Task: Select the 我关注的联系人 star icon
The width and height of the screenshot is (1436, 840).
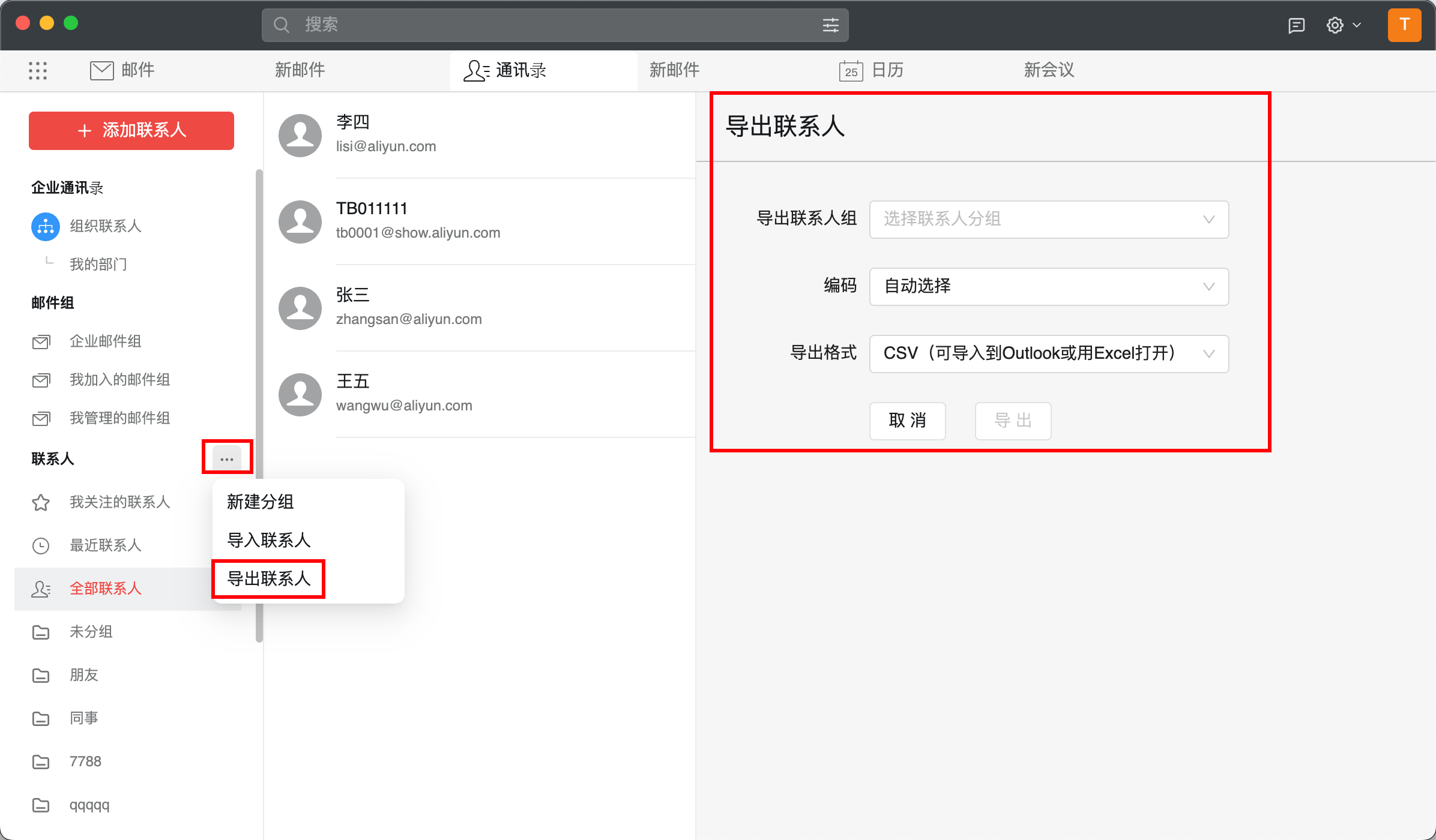Action: [40, 502]
